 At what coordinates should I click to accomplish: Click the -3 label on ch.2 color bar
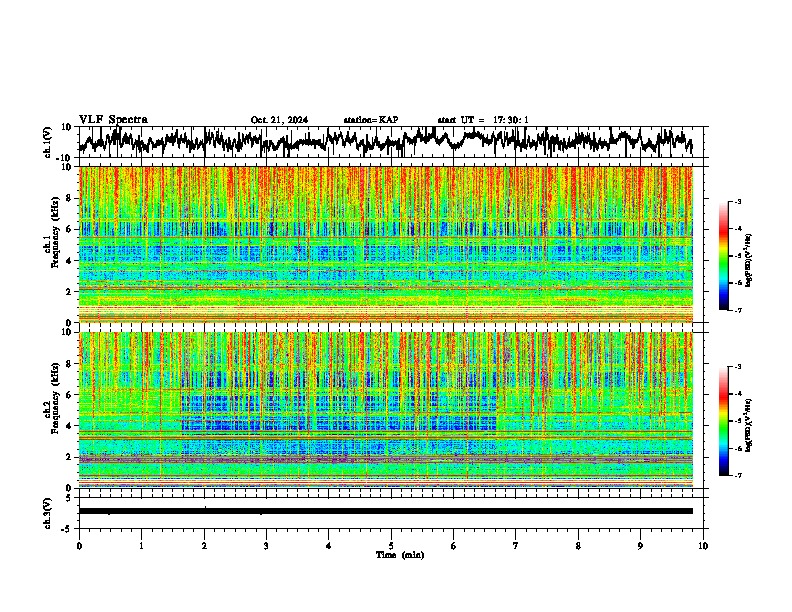click(737, 367)
